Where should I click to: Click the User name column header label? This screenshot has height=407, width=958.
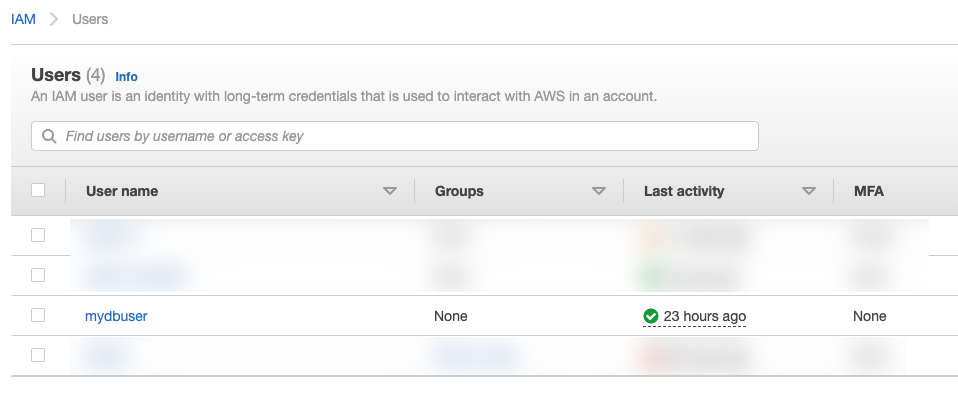click(122, 191)
